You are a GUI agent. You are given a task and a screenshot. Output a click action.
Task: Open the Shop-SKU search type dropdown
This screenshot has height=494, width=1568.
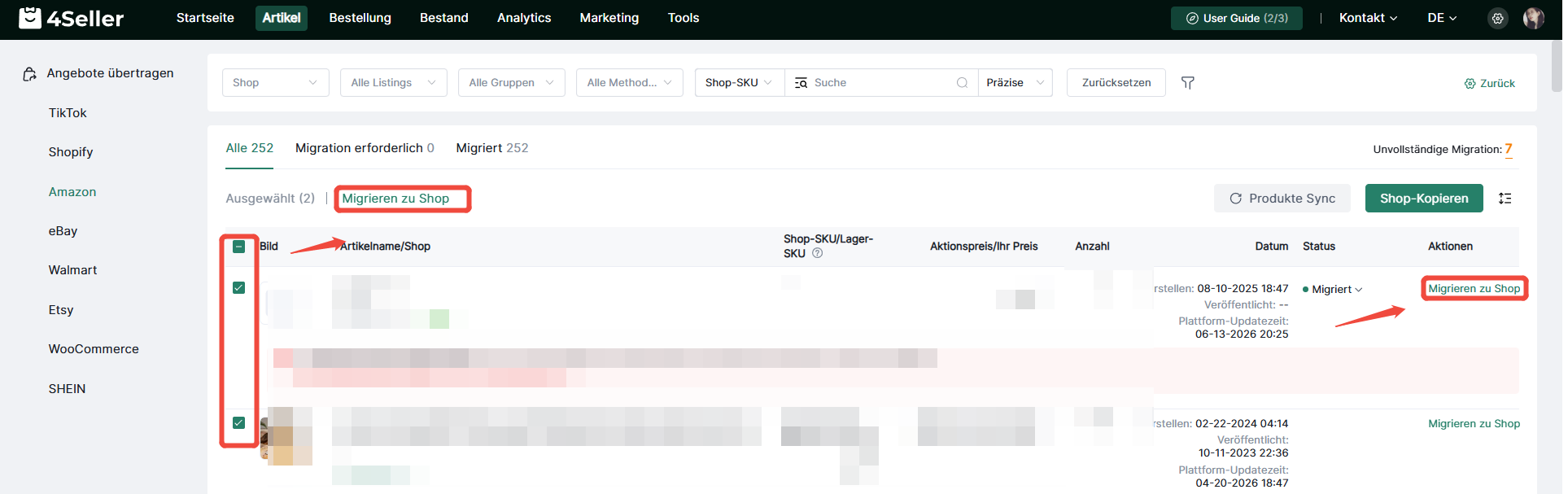tap(739, 83)
